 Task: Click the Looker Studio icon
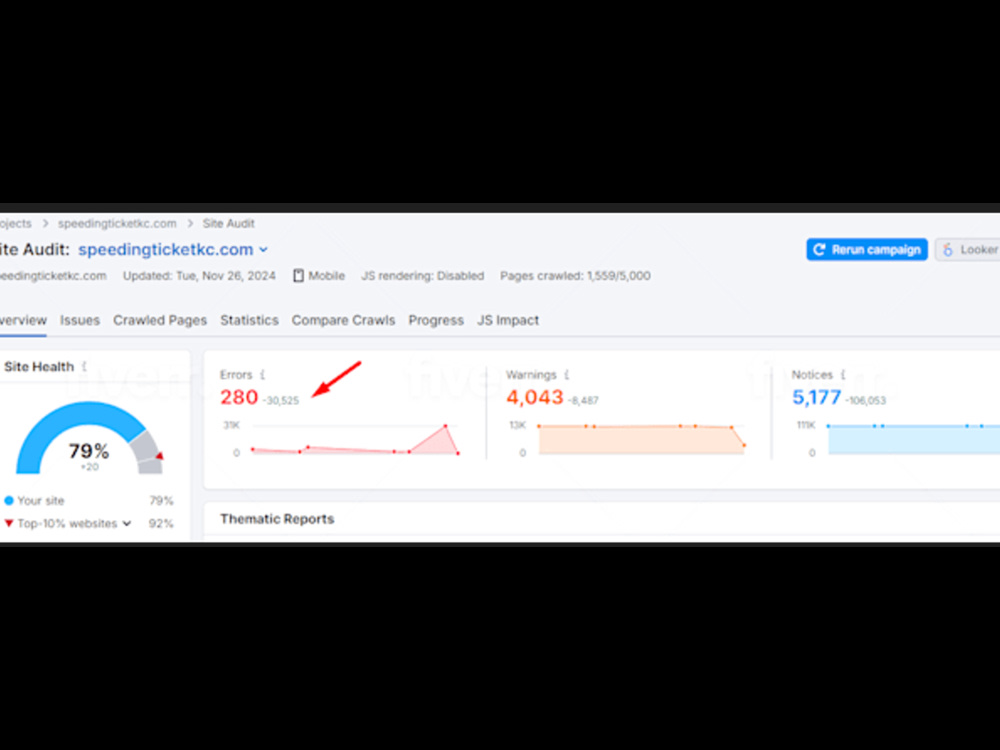[x=948, y=249]
